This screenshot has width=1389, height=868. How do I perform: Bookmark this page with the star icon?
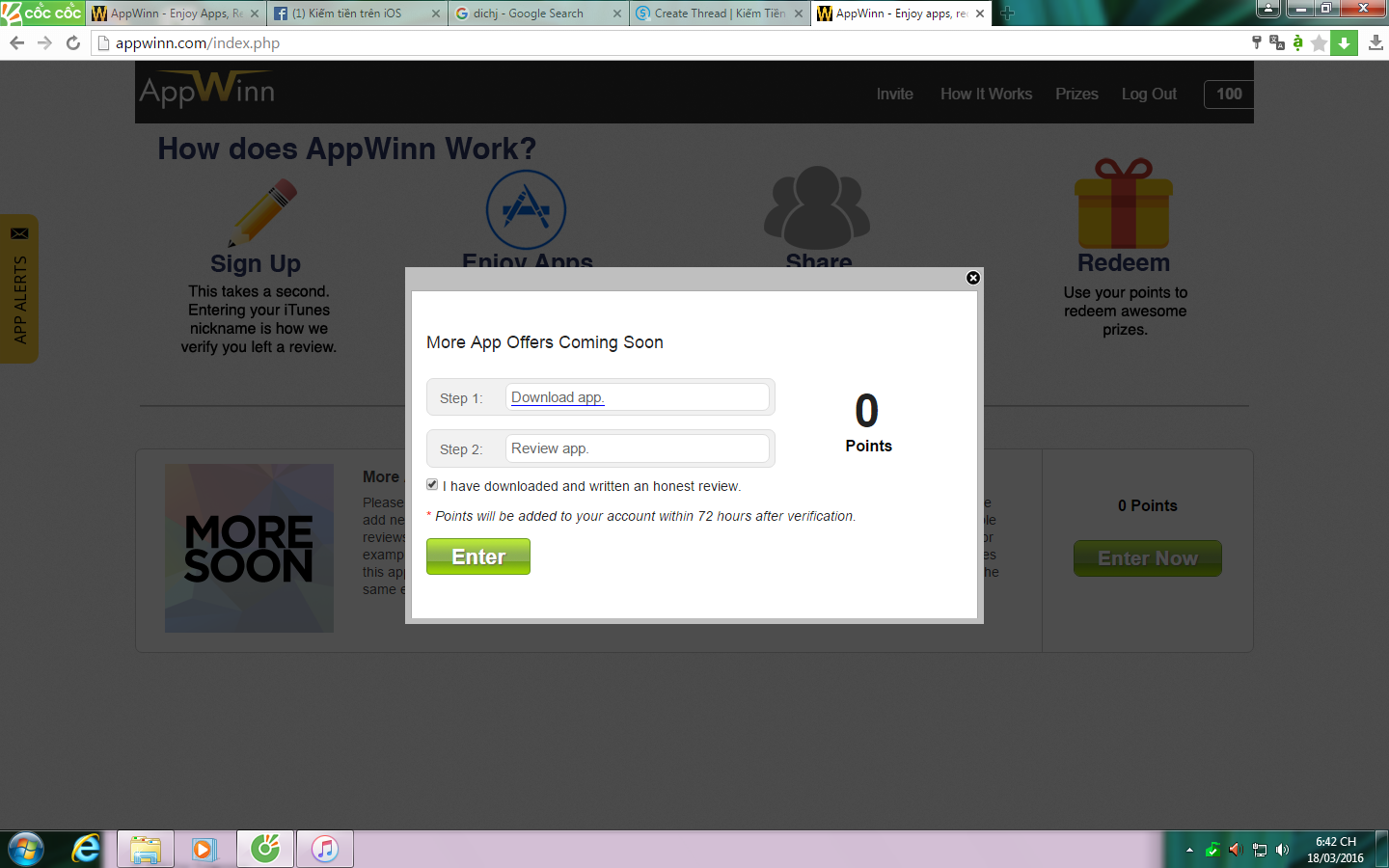point(1320,43)
